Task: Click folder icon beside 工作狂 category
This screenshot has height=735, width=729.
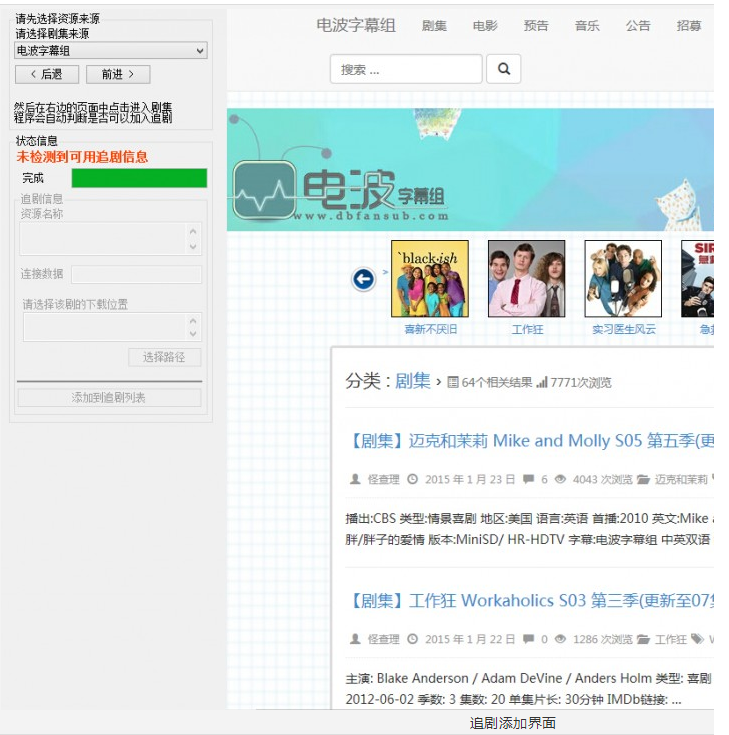Action: pyautogui.click(x=643, y=639)
